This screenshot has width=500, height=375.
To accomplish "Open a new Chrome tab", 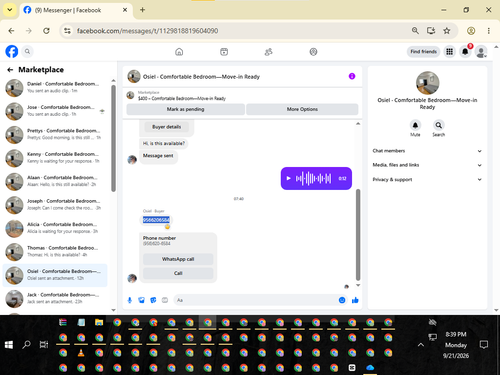I will [x=142, y=10].
